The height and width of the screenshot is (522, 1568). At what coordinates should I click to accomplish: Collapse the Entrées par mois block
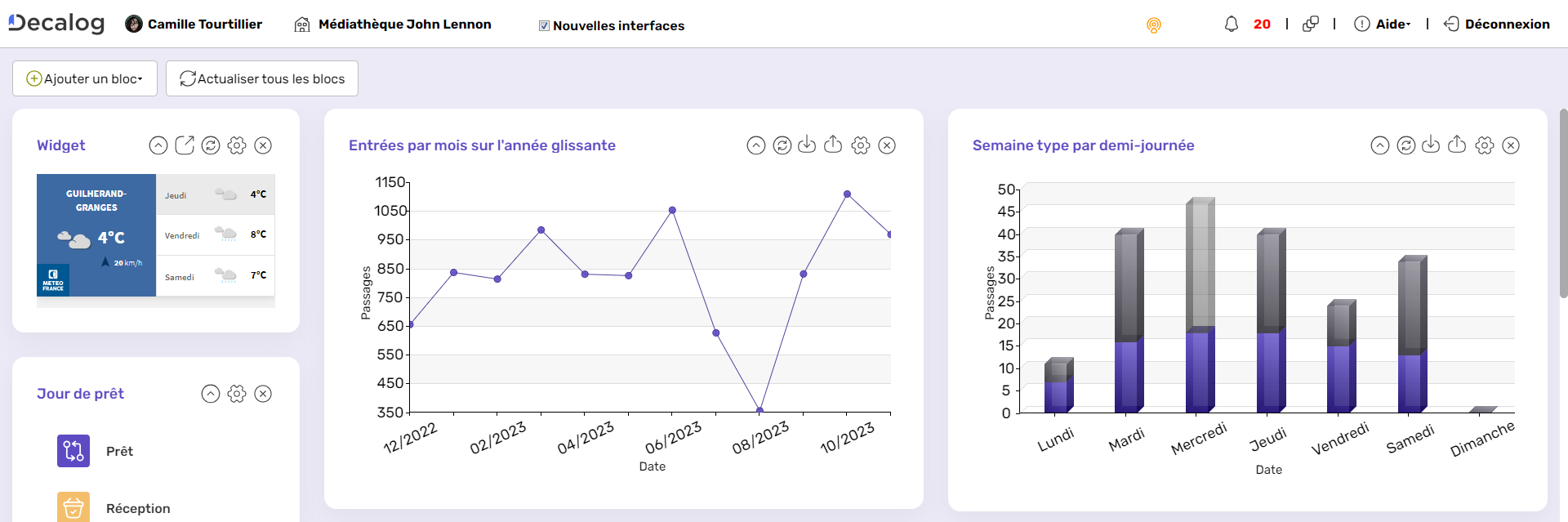click(756, 145)
